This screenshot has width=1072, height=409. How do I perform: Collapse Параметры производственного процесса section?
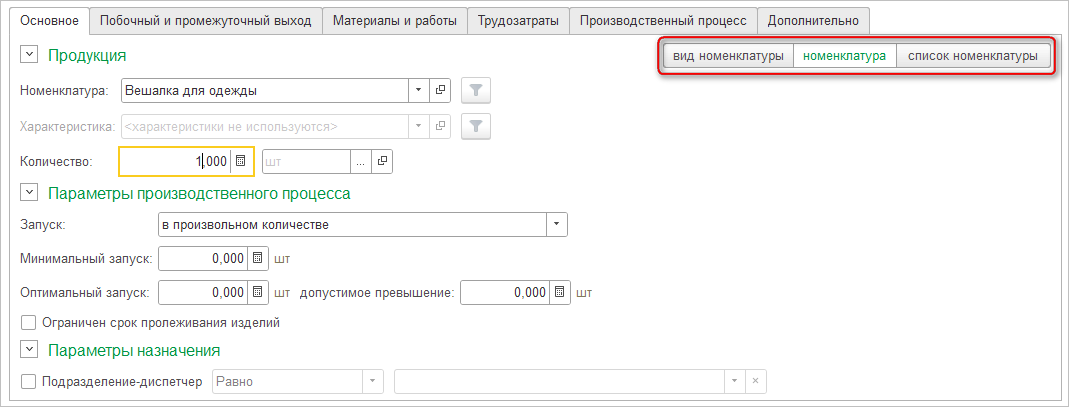pyautogui.click(x=29, y=193)
